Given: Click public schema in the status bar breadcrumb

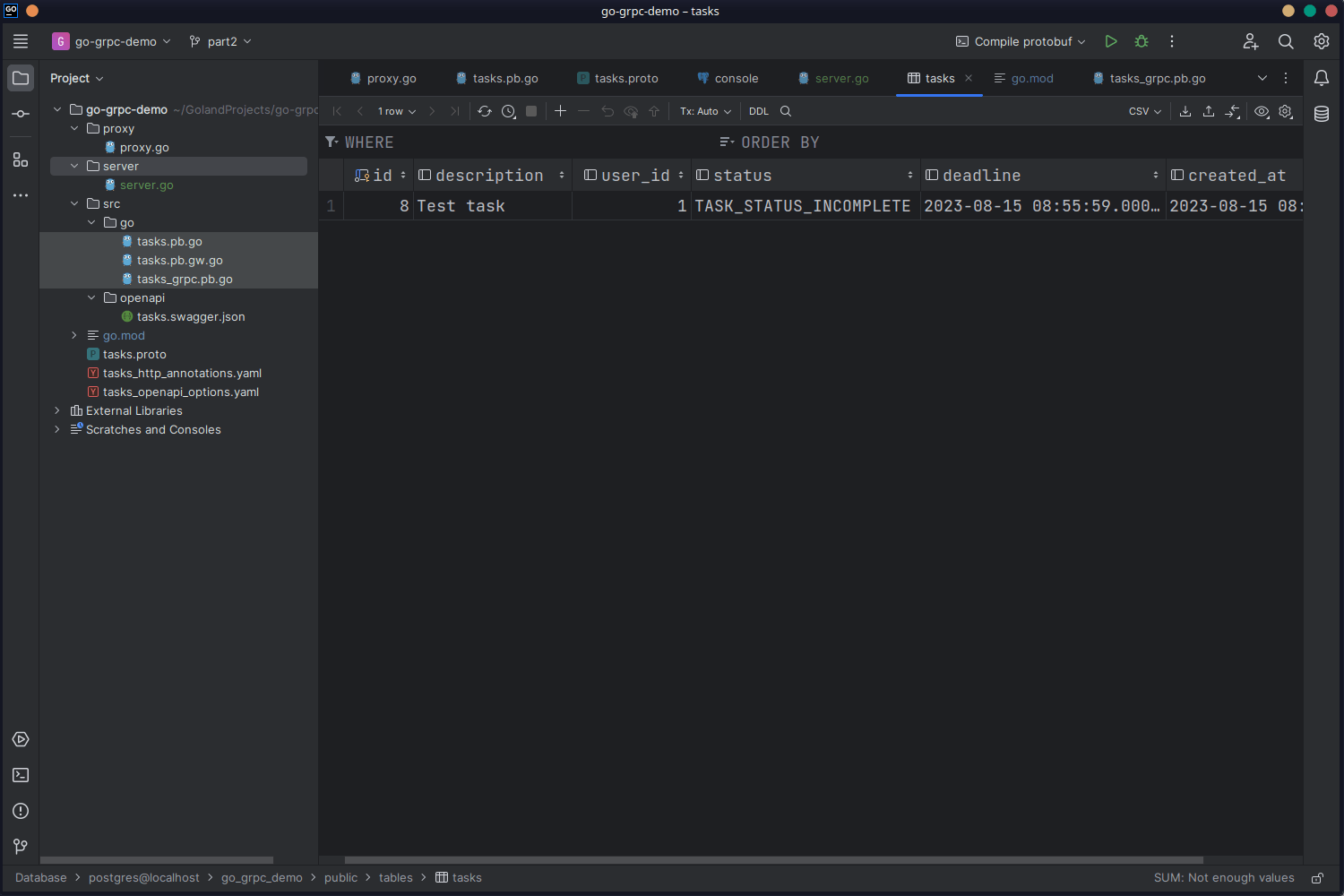Looking at the screenshot, I should point(340,877).
